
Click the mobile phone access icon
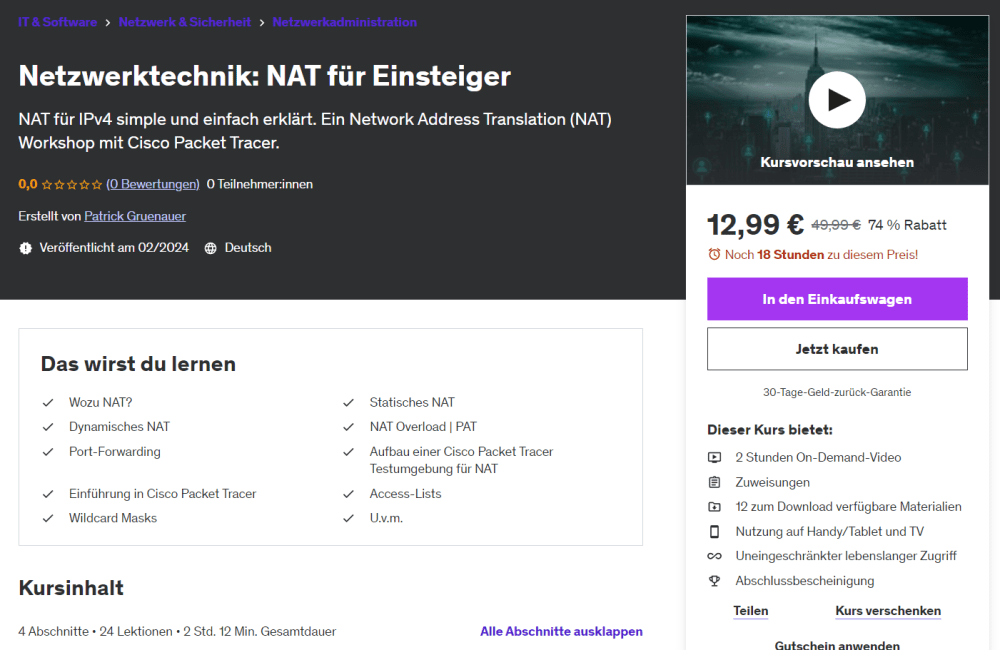tap(714, 531)
